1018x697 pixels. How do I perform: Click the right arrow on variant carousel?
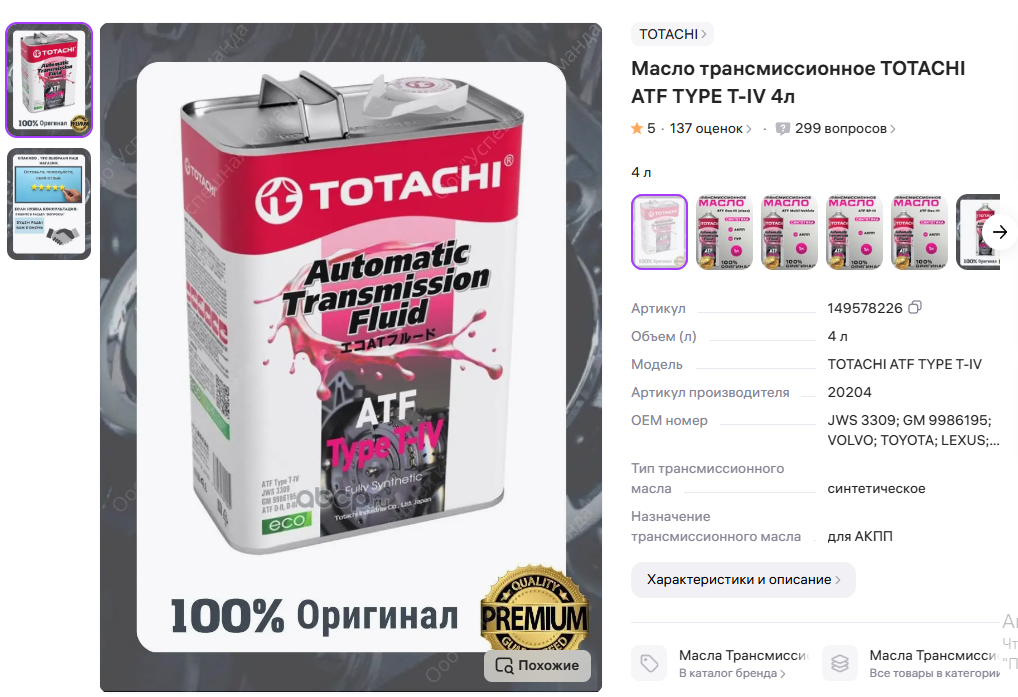click(999, 232)
